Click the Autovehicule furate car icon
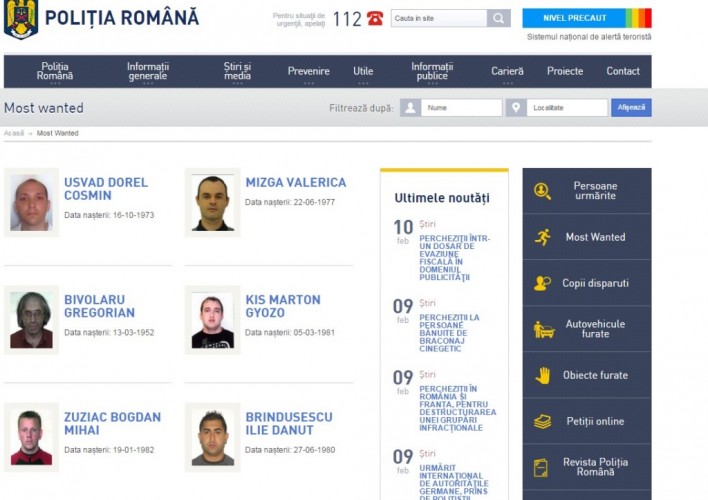Screen dimensions: 708x500 click(x=543, y=329)
